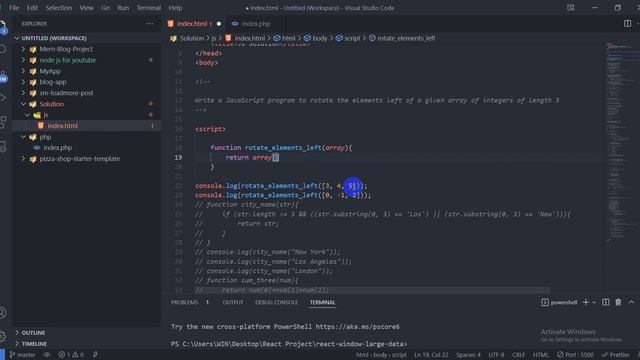640x360 pixels.
Task: Open Manage gear icon in activity bar
Action: (x=3, y=336)
